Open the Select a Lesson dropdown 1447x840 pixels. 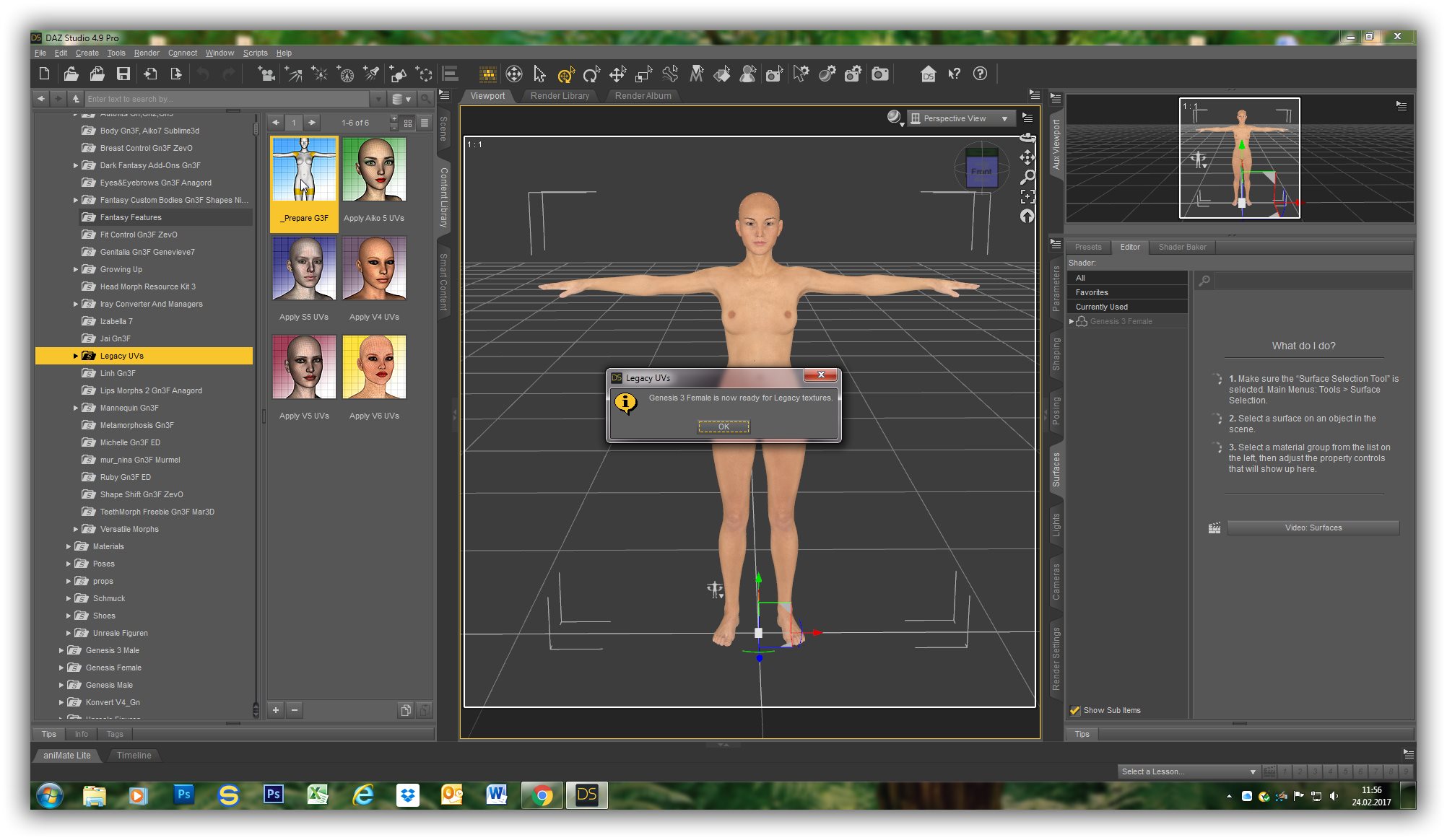pyautogui.click(x=1189, y=771)
